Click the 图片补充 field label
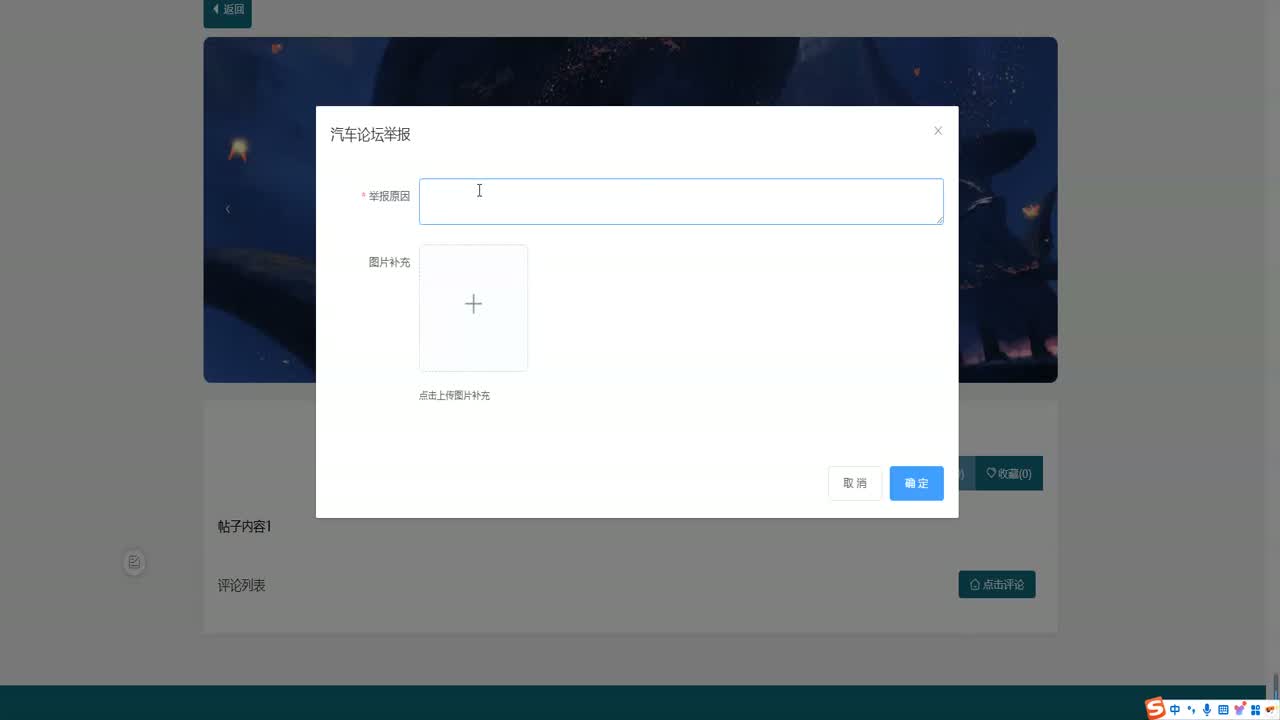The image size is (1280, 720). point(389,262)
